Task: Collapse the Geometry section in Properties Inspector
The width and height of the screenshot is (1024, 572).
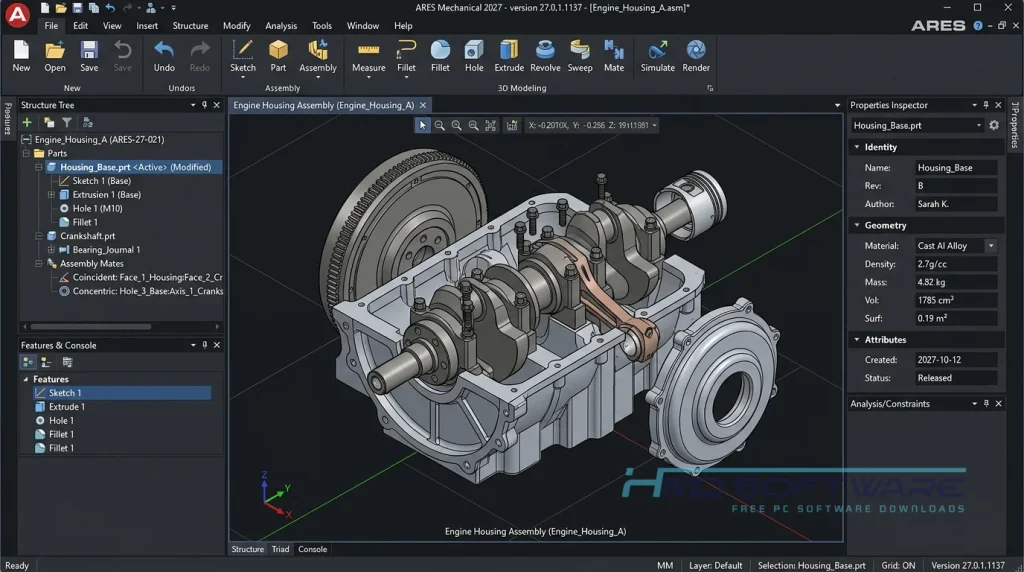Action: [857, 225]
